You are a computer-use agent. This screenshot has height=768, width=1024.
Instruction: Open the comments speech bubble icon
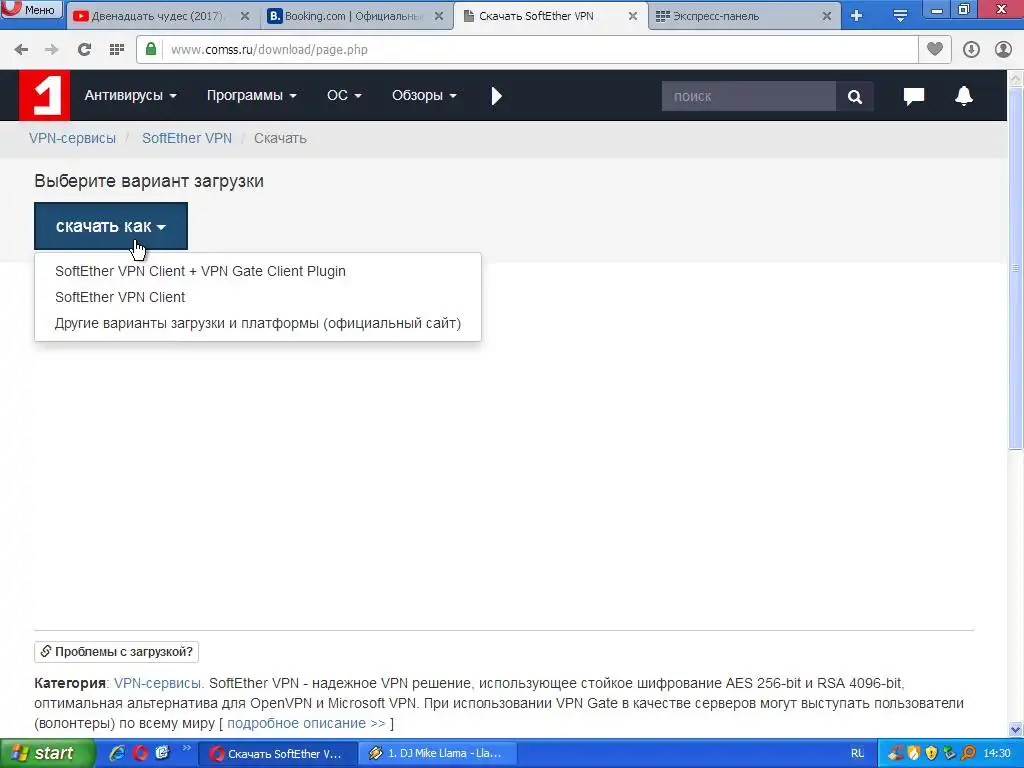914,96
